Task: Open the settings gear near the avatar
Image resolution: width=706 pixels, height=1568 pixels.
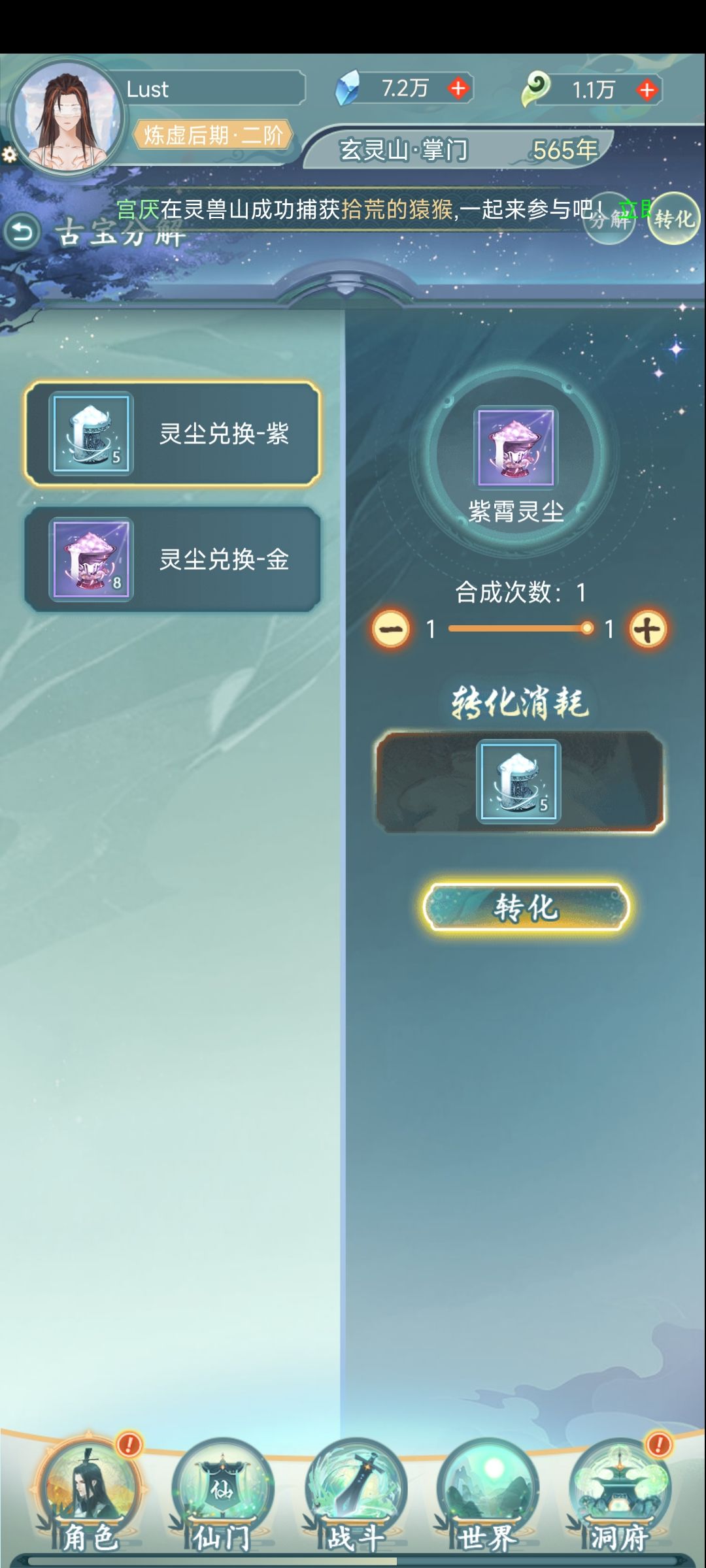Action: click(x=9, y=154)
